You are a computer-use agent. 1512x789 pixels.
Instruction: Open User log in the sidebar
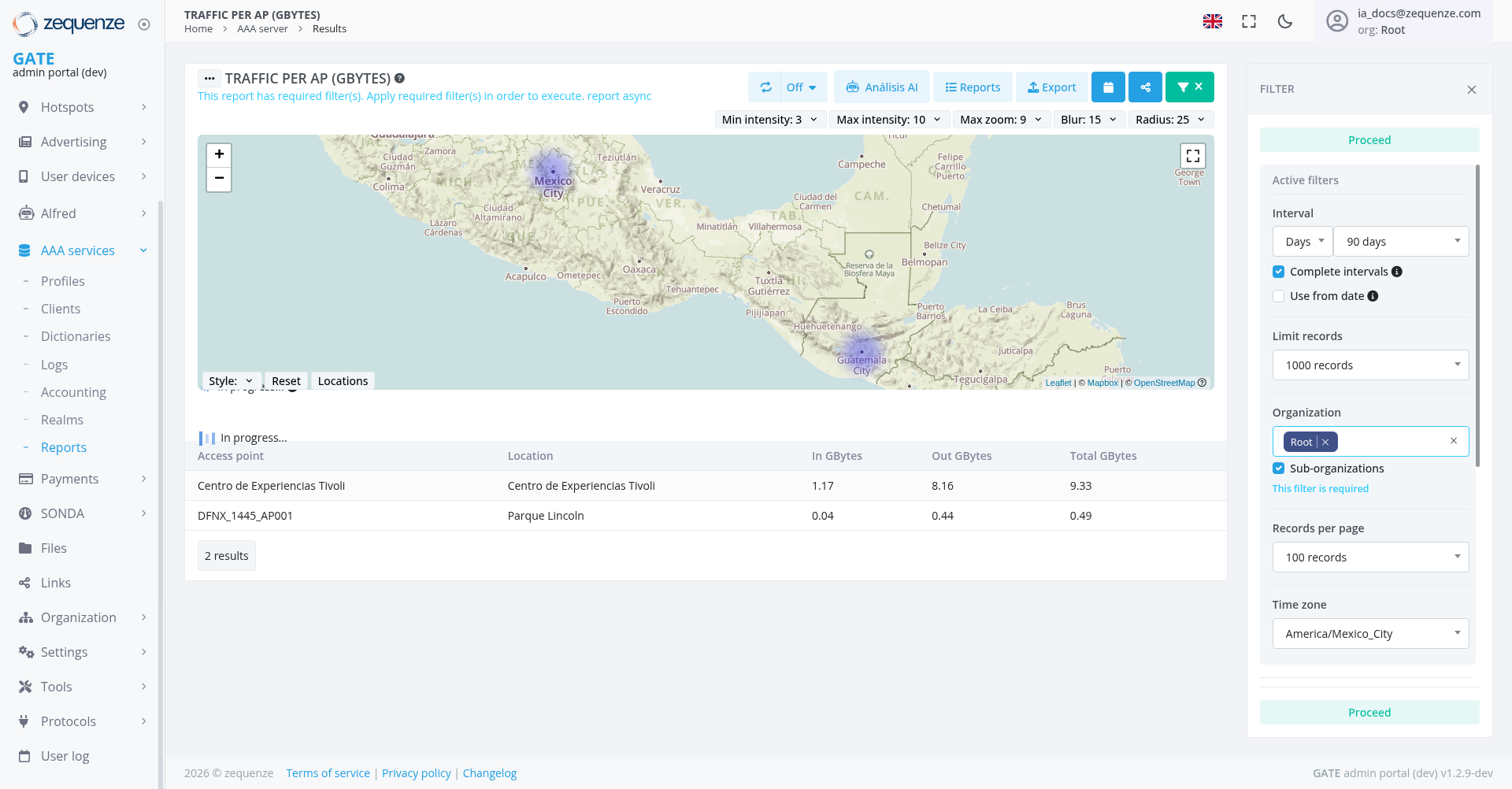pyautogui.click(x=65, y=756)
